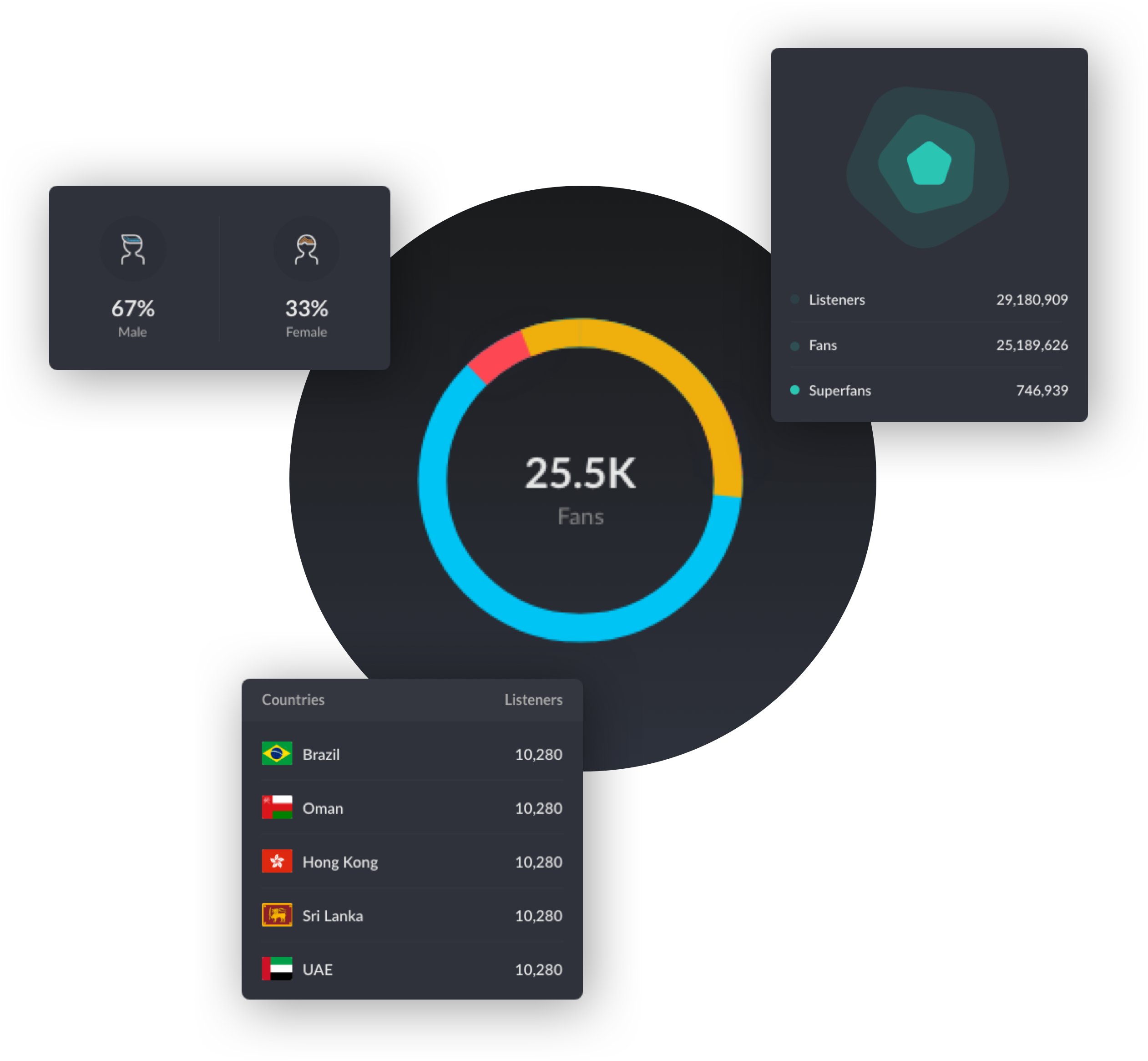1148x1061 pixels.
Task: Select the Superfans legend dot
Action: (795, 391)
